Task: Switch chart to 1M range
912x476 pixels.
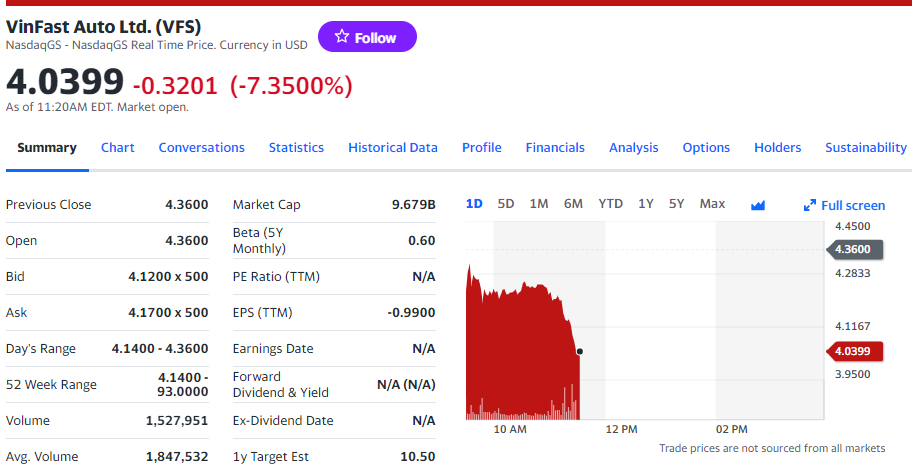Action: (x=539, y=204)
